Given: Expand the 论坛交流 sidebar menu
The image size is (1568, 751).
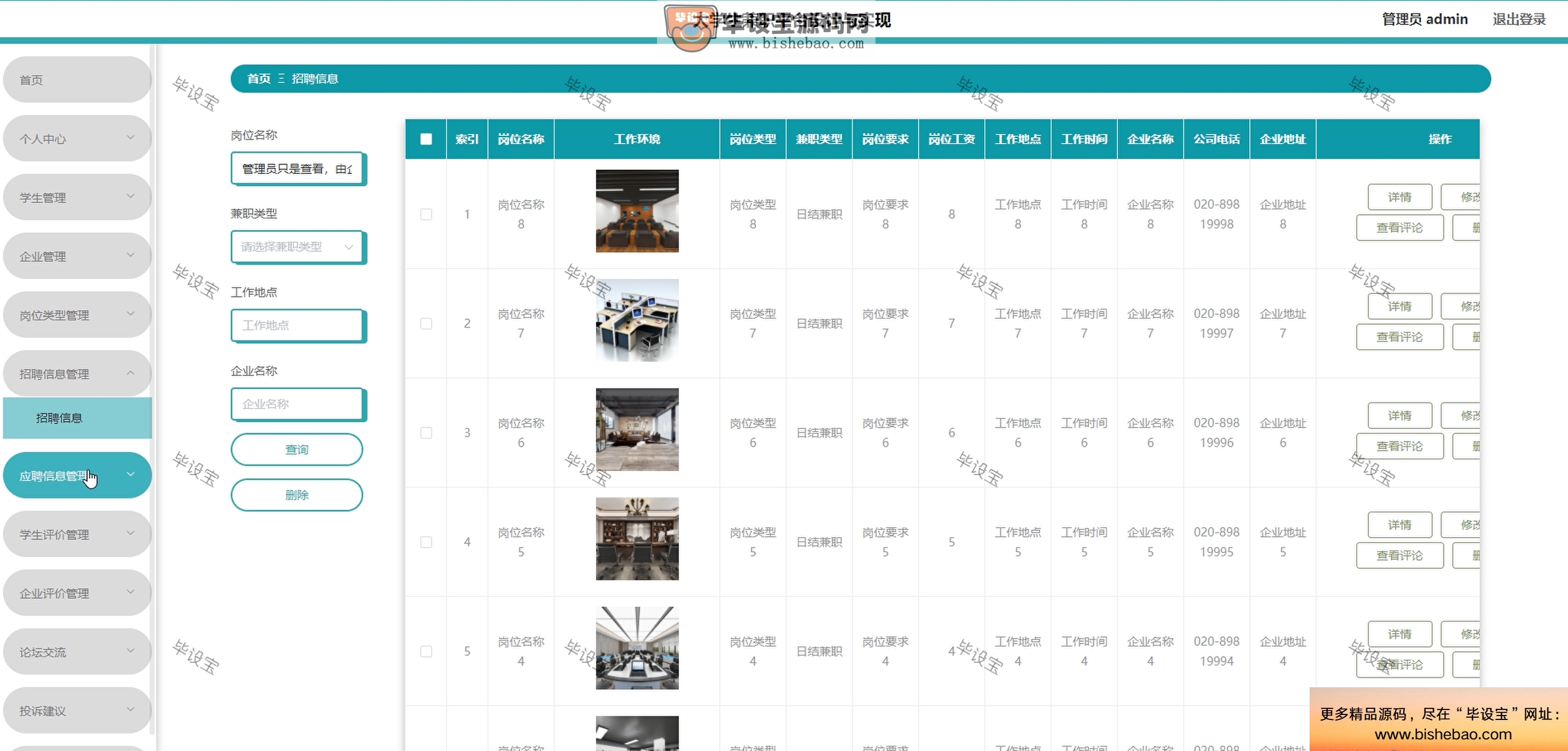Looking at the screenshot, I should (x=77, y=652).
